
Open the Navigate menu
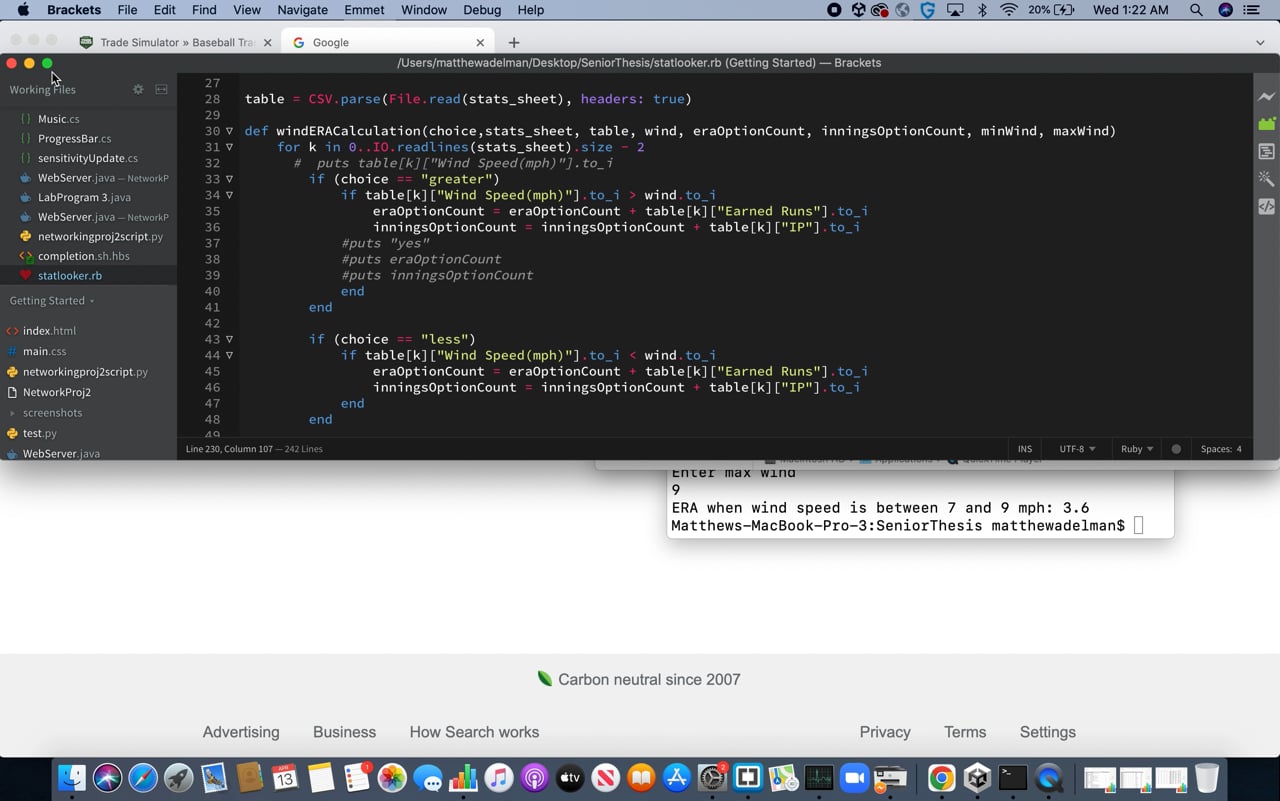302,10
